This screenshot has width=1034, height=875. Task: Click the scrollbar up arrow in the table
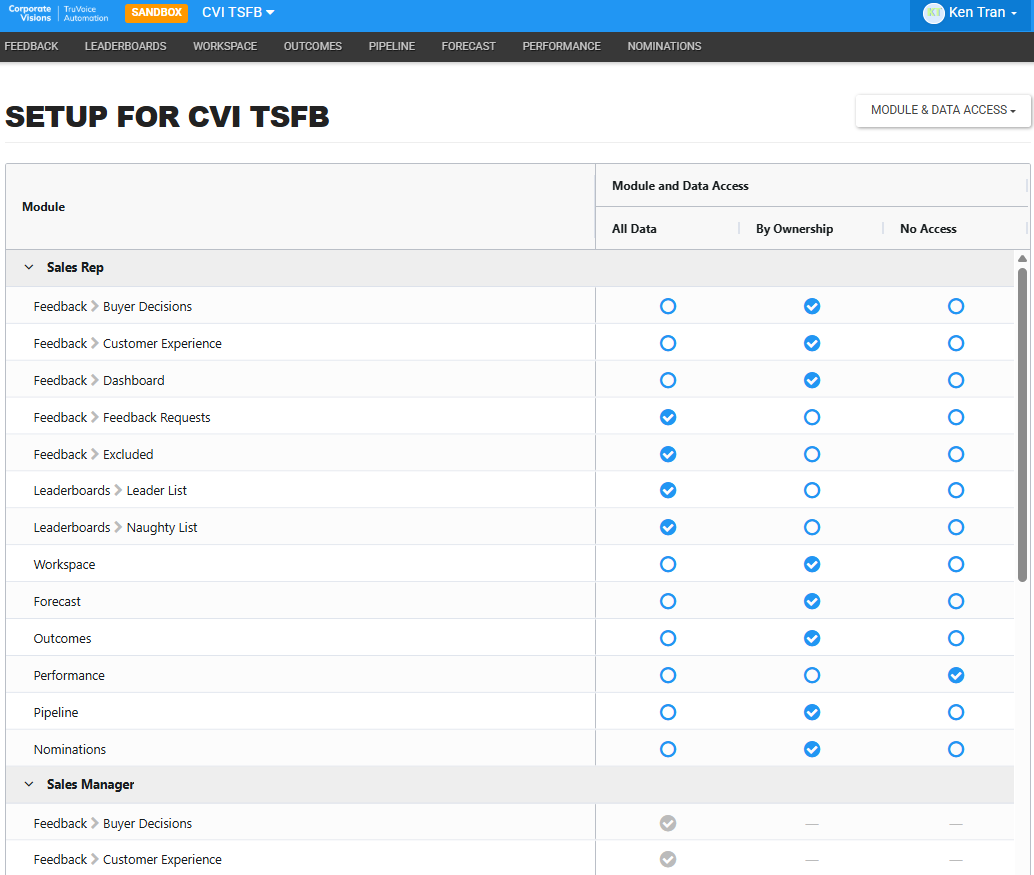click(1022, 258)
